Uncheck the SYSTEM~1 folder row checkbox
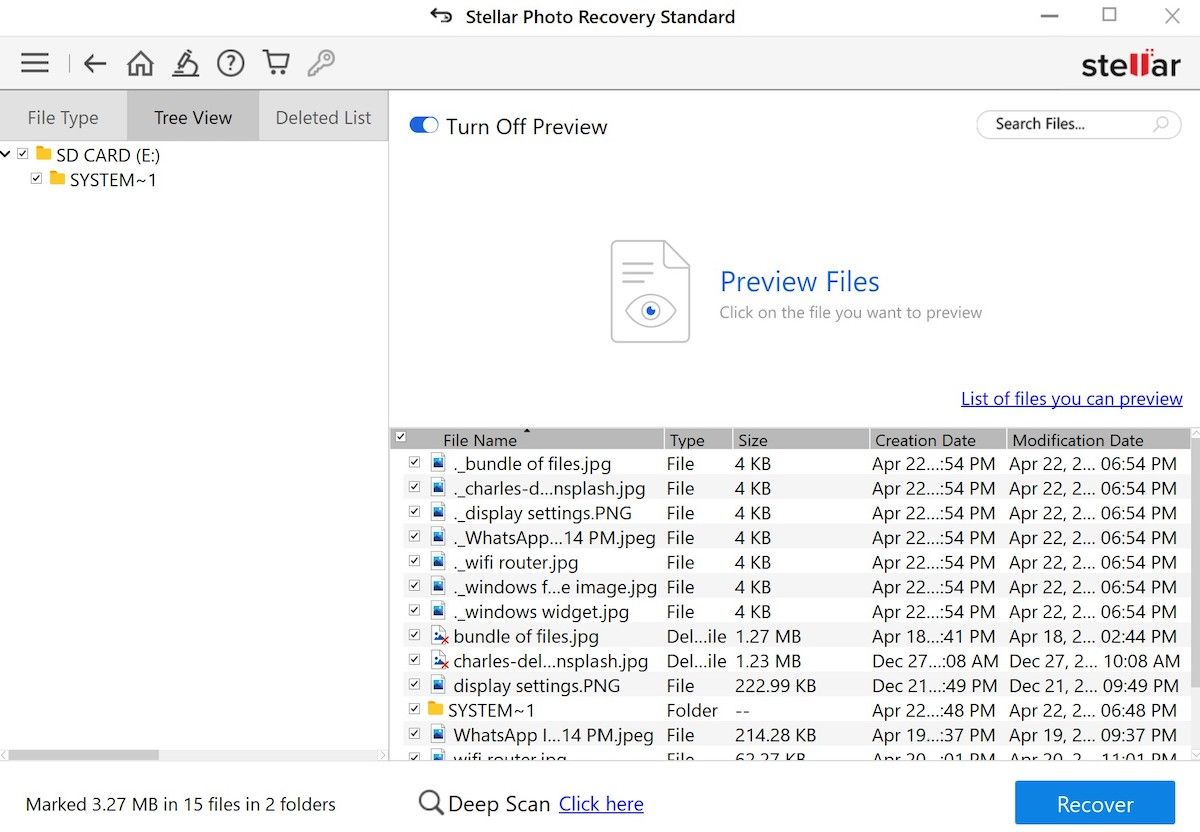1200x832 pixels. point(414,710)
